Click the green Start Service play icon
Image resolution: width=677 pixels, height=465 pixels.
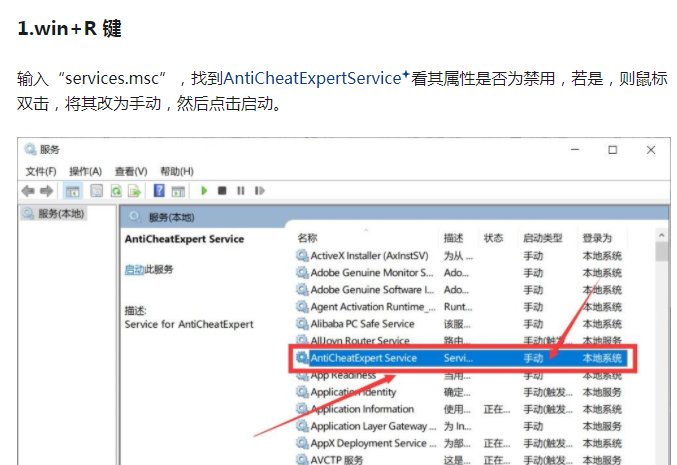[204, 190]
